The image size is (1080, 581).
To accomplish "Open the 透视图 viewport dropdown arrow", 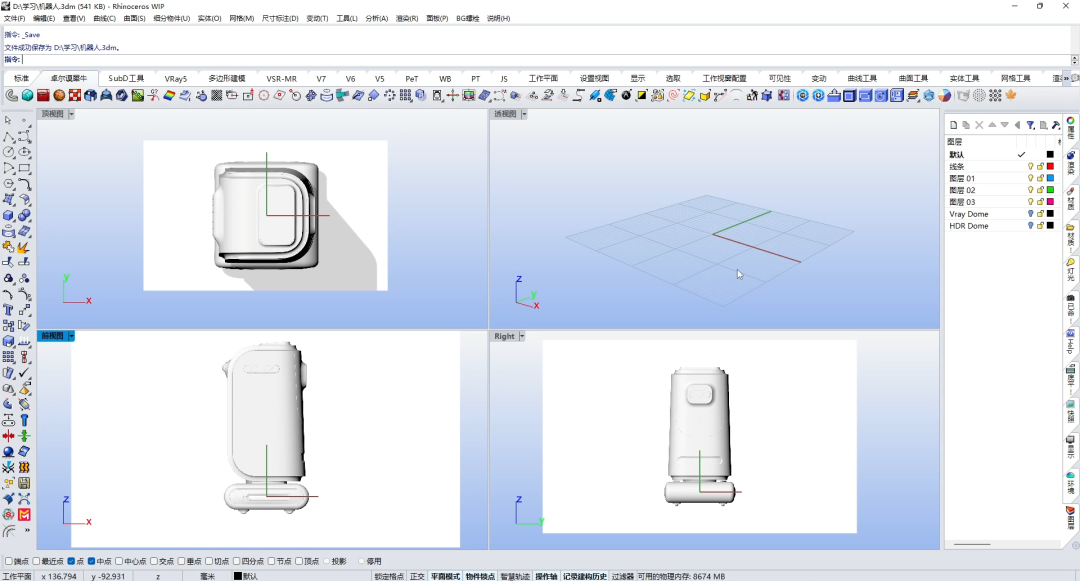I will tap(523, 114).
